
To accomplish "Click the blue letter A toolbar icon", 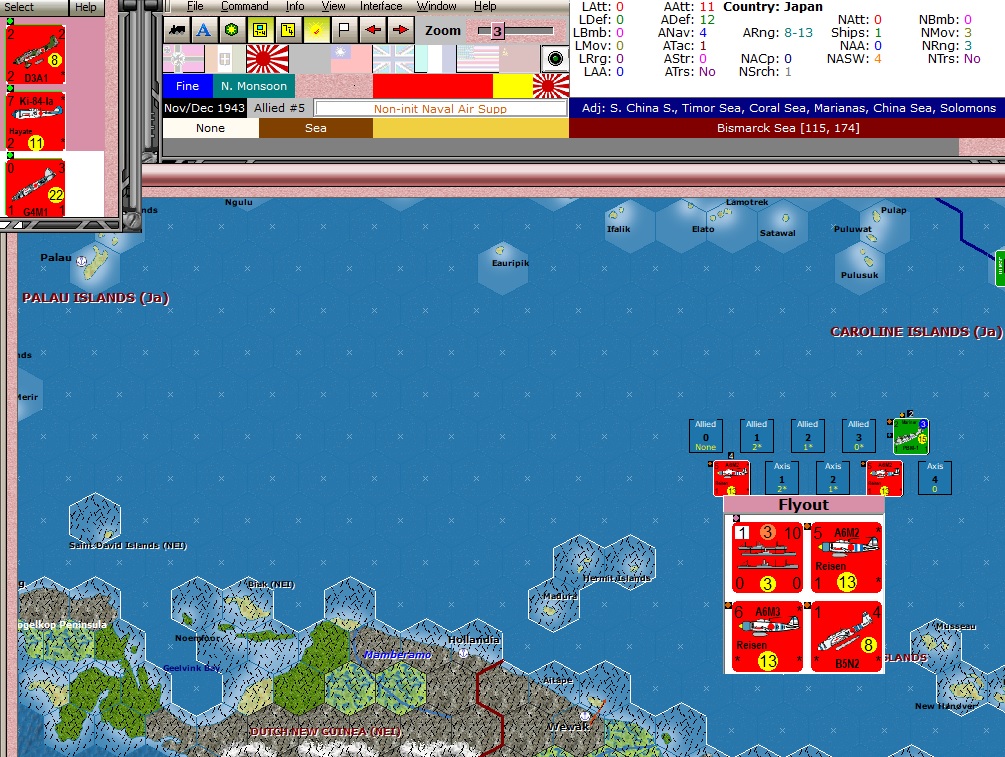I will [204, 30].
